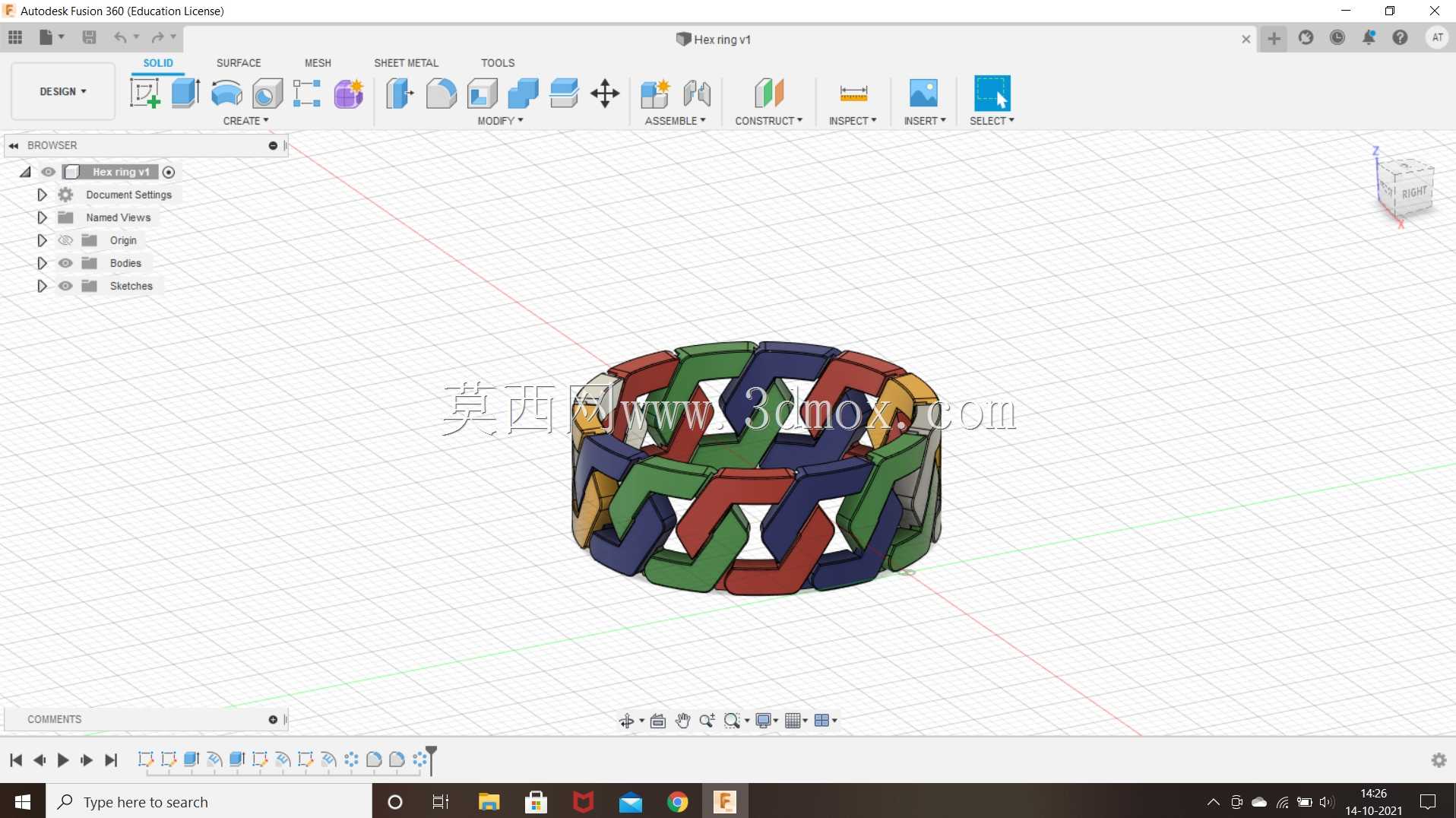Open the Design workspace dropdown
The width and height of the screenshot is (1456, 818).
click(x=63, y=91)
